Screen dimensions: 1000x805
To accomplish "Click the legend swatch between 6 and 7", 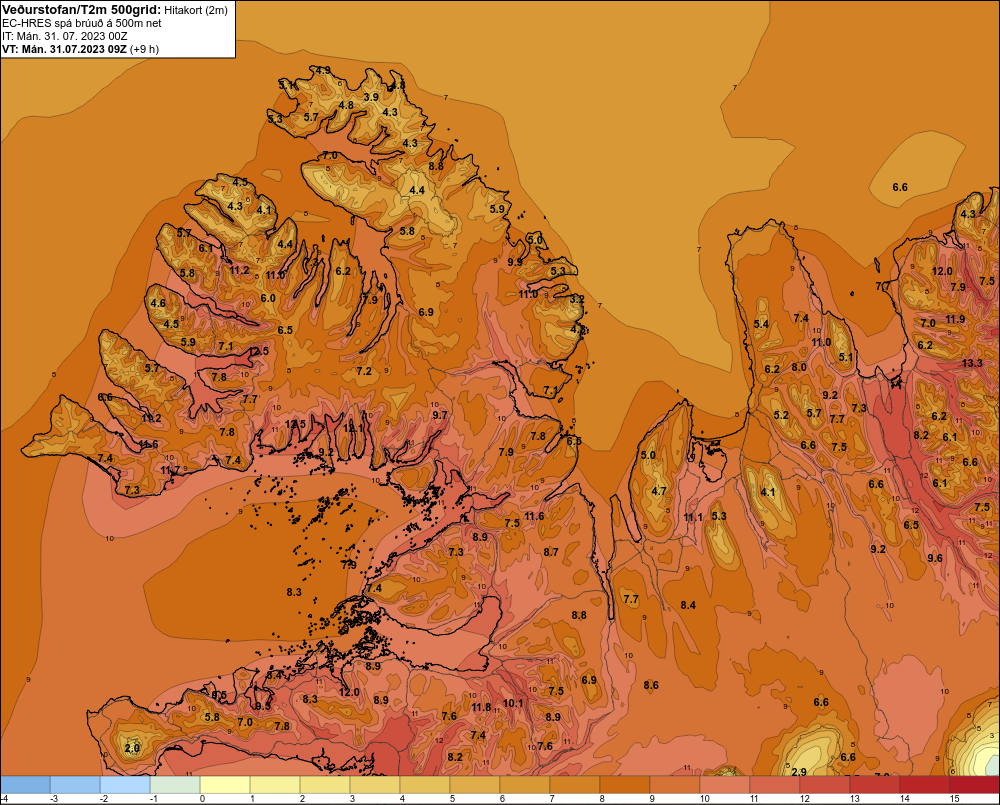I will 525,785.
